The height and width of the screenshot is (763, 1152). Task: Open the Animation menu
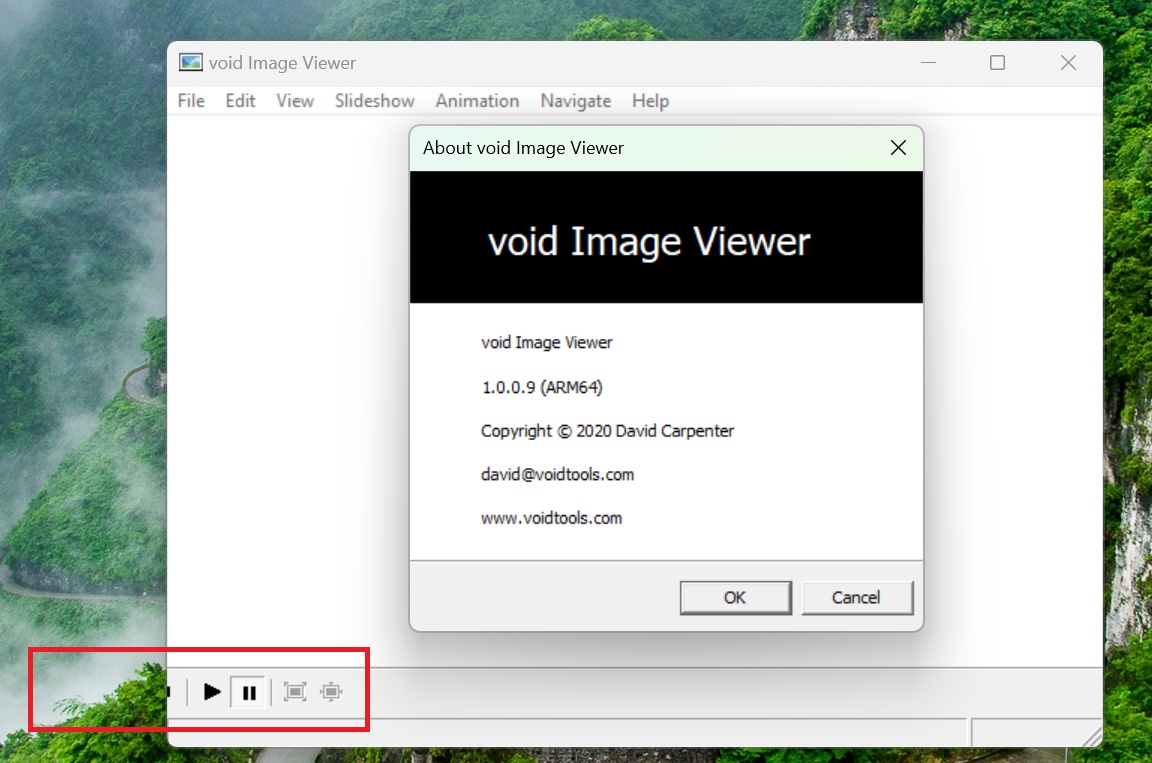click(x=477, y=100)
